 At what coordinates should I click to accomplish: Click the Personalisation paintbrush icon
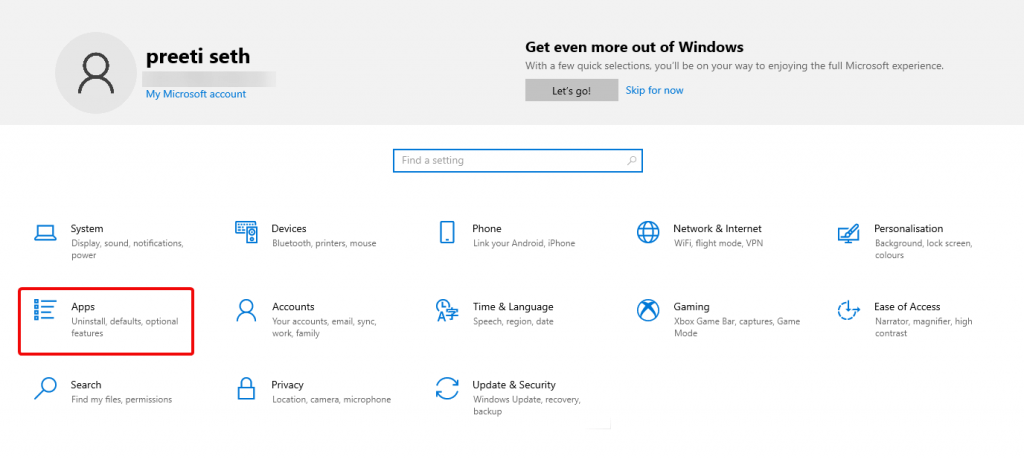pyautogui.click(x=848, y=233)
